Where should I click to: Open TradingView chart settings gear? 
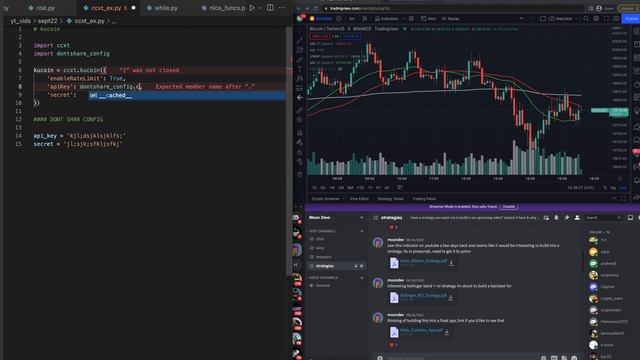[x=596, y=19]
